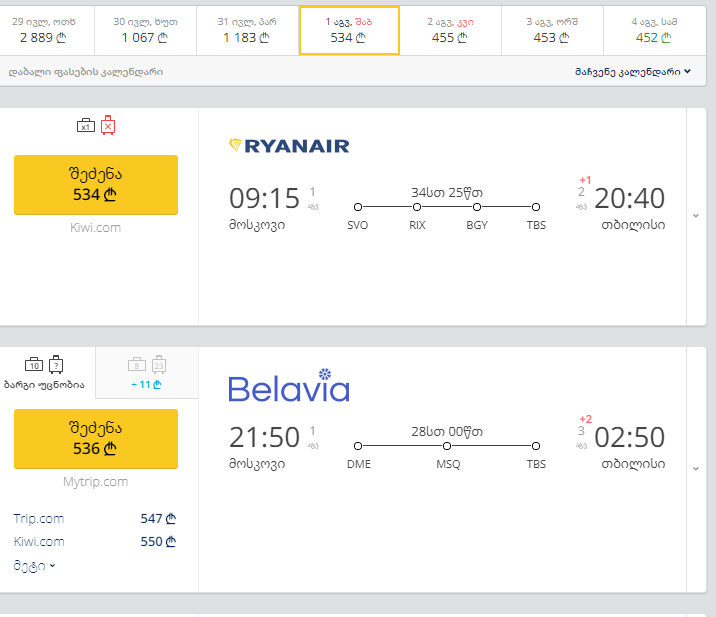Expand the Belavia flight details chevron

[x=696, y=469]
